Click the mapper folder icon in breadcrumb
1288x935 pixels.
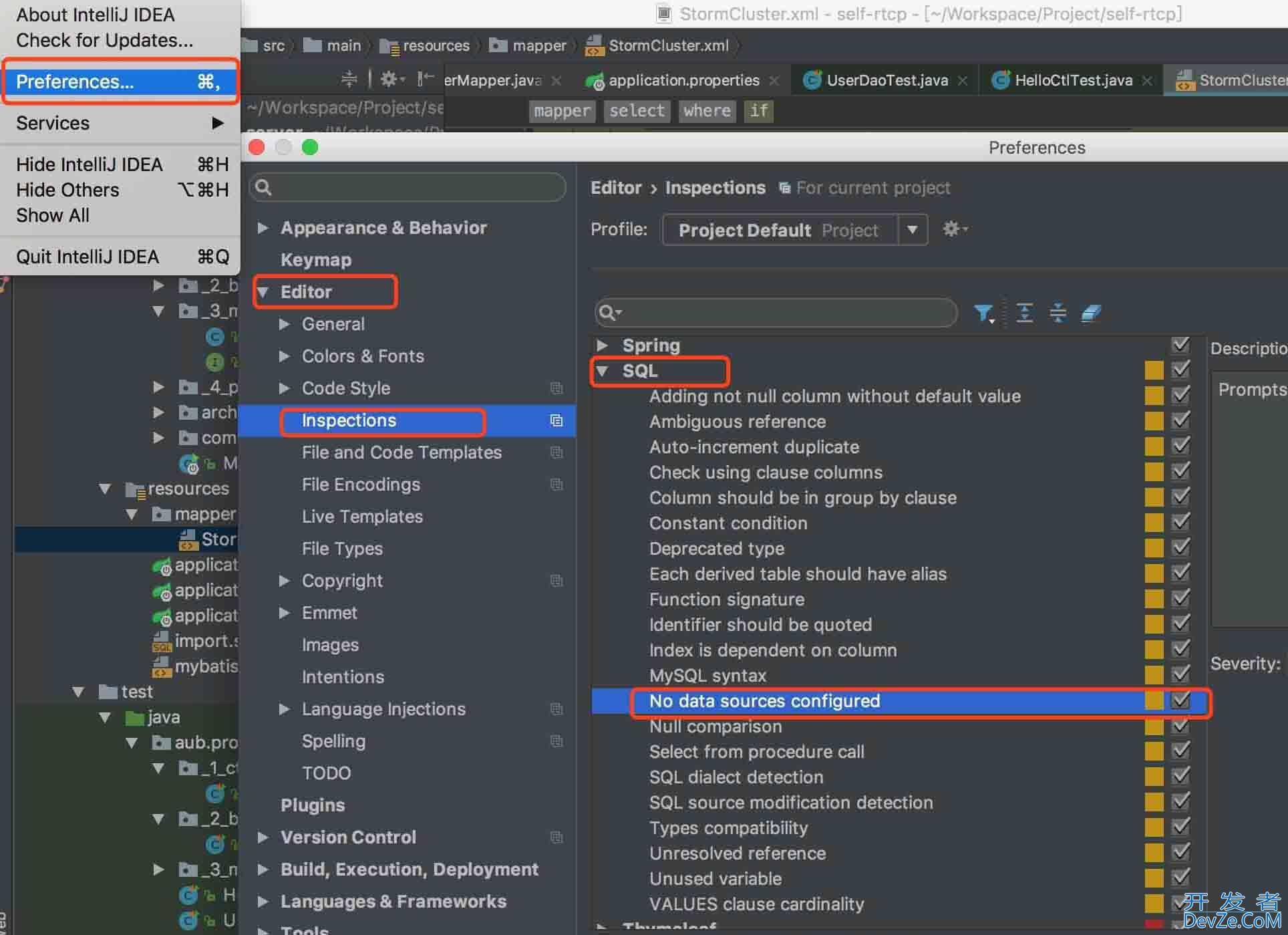click(x=498, y=45)
